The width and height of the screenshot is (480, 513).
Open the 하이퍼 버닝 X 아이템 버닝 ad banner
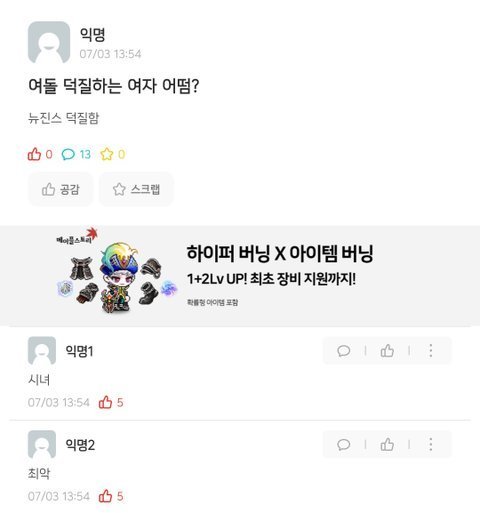[240, 276]
